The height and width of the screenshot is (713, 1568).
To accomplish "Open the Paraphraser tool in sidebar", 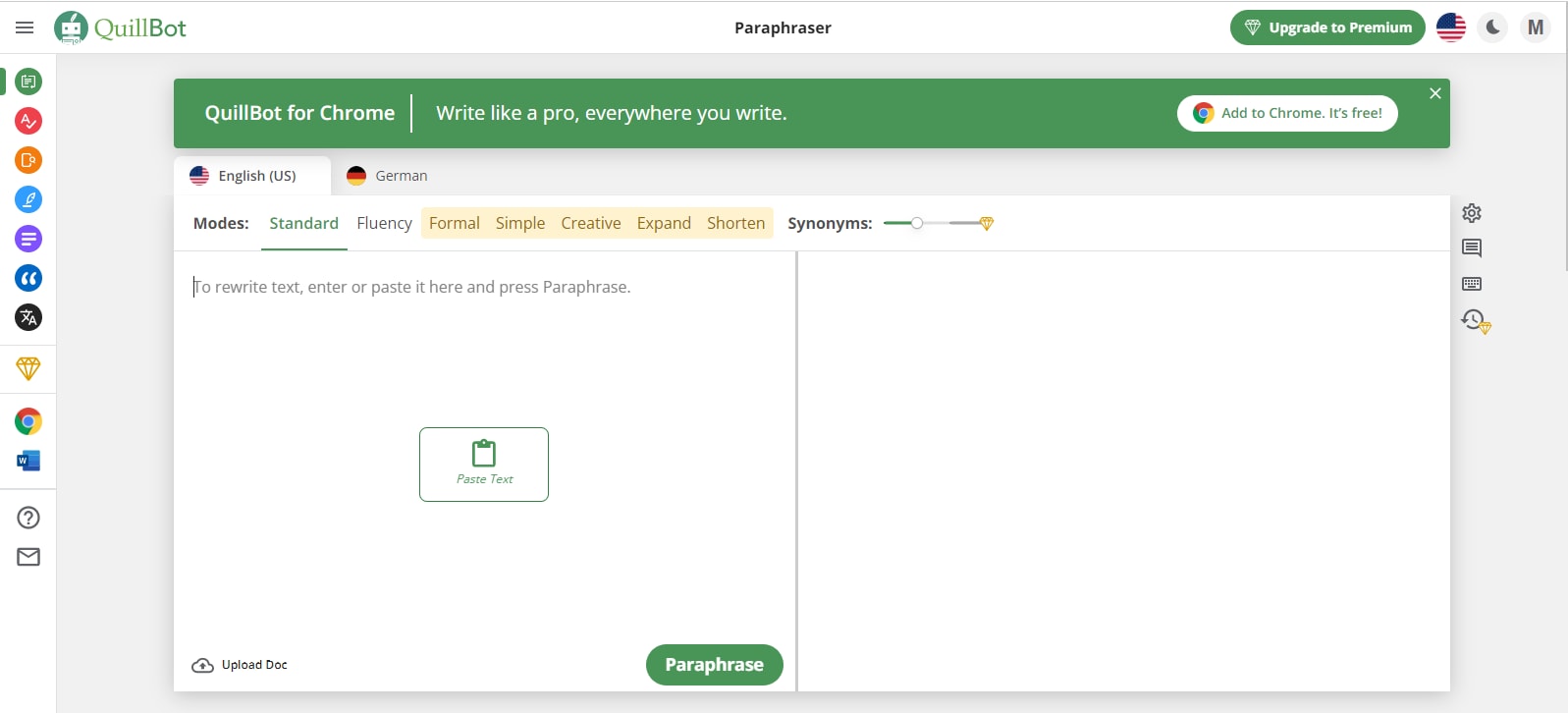I will (x=28, y=82).
